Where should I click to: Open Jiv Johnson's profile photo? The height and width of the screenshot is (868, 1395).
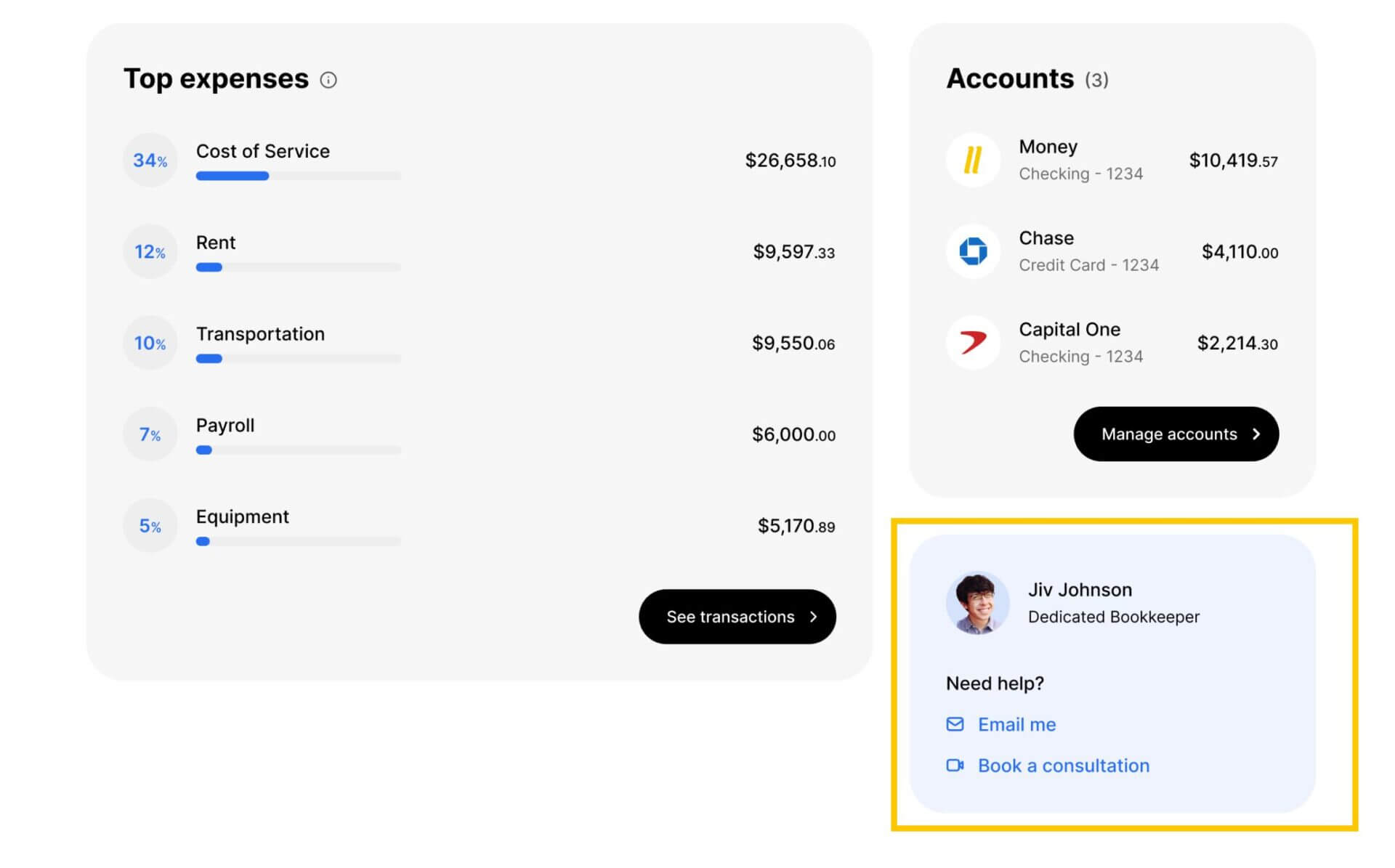click(977, 603)
